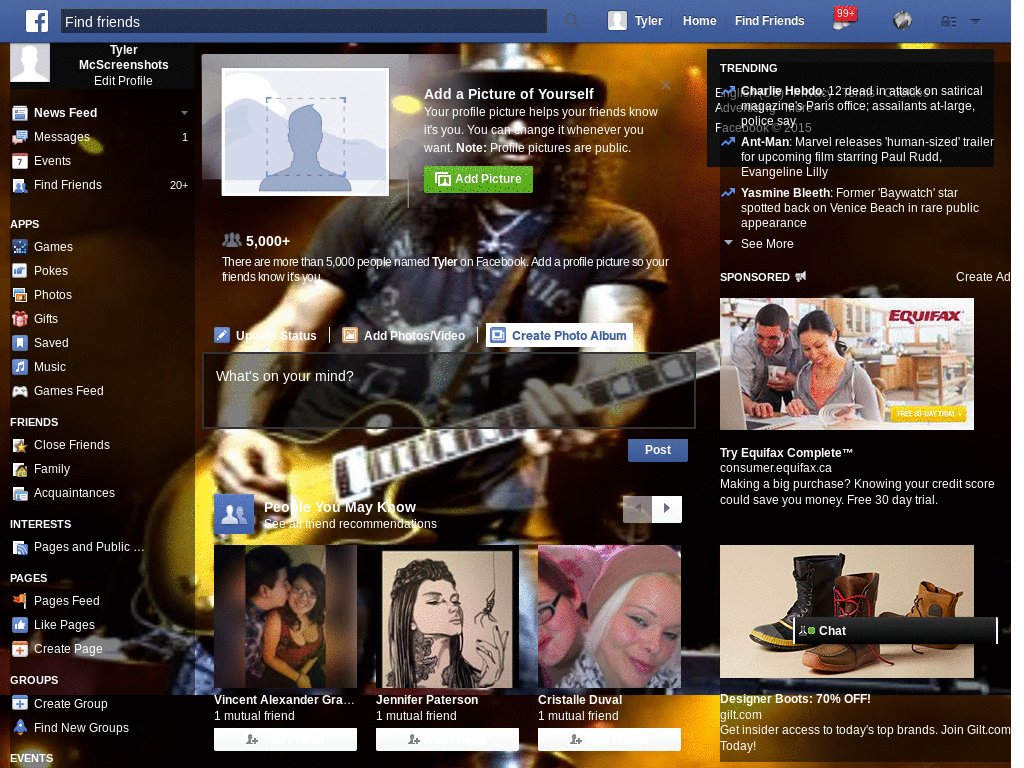Image resolution: width=1024 pixels, height=768 pixels.
Task: Add Cristalle Duval as a friend
Action: tap(609, 739)
